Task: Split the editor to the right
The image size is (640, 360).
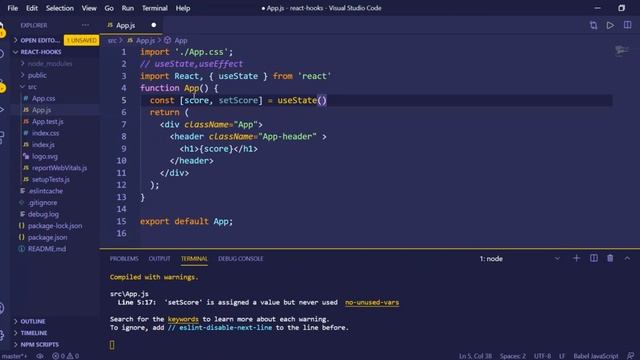Action: point(627,25)
